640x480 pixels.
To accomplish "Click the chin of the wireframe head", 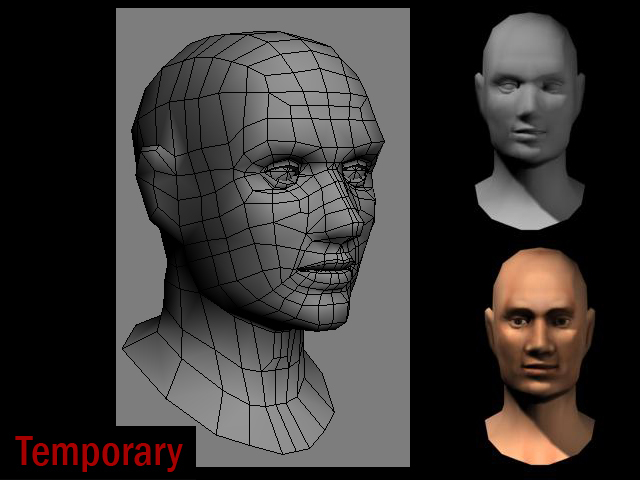I will pos(325,312).
